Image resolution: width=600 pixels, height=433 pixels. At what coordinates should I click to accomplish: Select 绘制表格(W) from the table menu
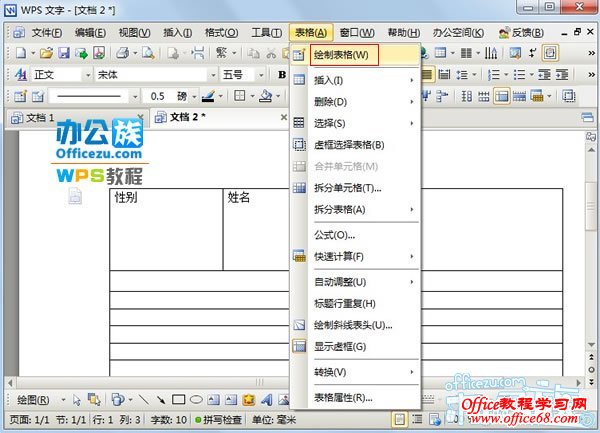pyautogui.click(x=355, y=55)
